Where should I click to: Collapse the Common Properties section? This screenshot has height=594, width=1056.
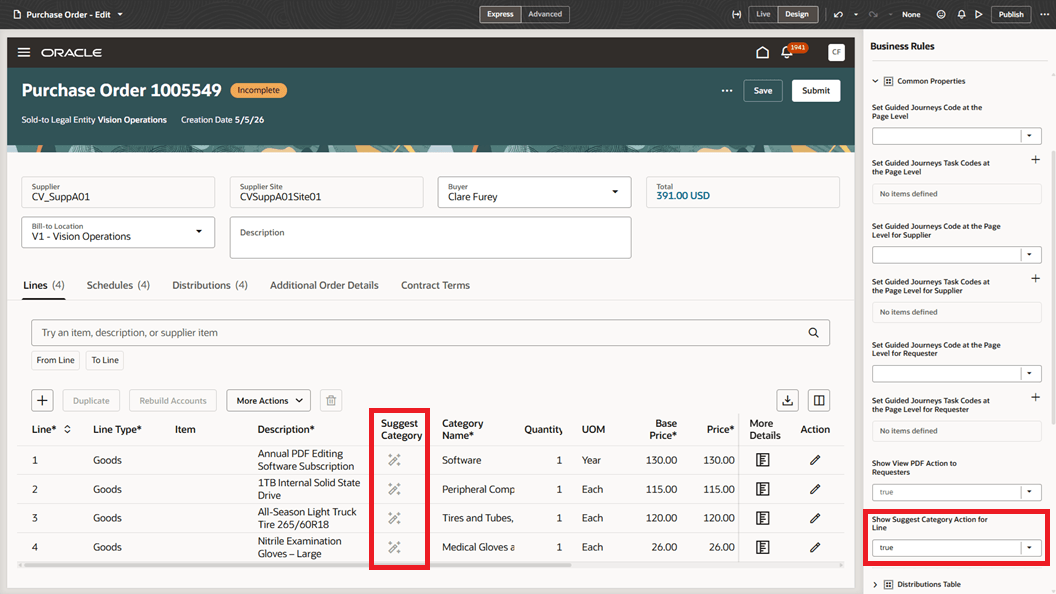(x=876, y=81)
